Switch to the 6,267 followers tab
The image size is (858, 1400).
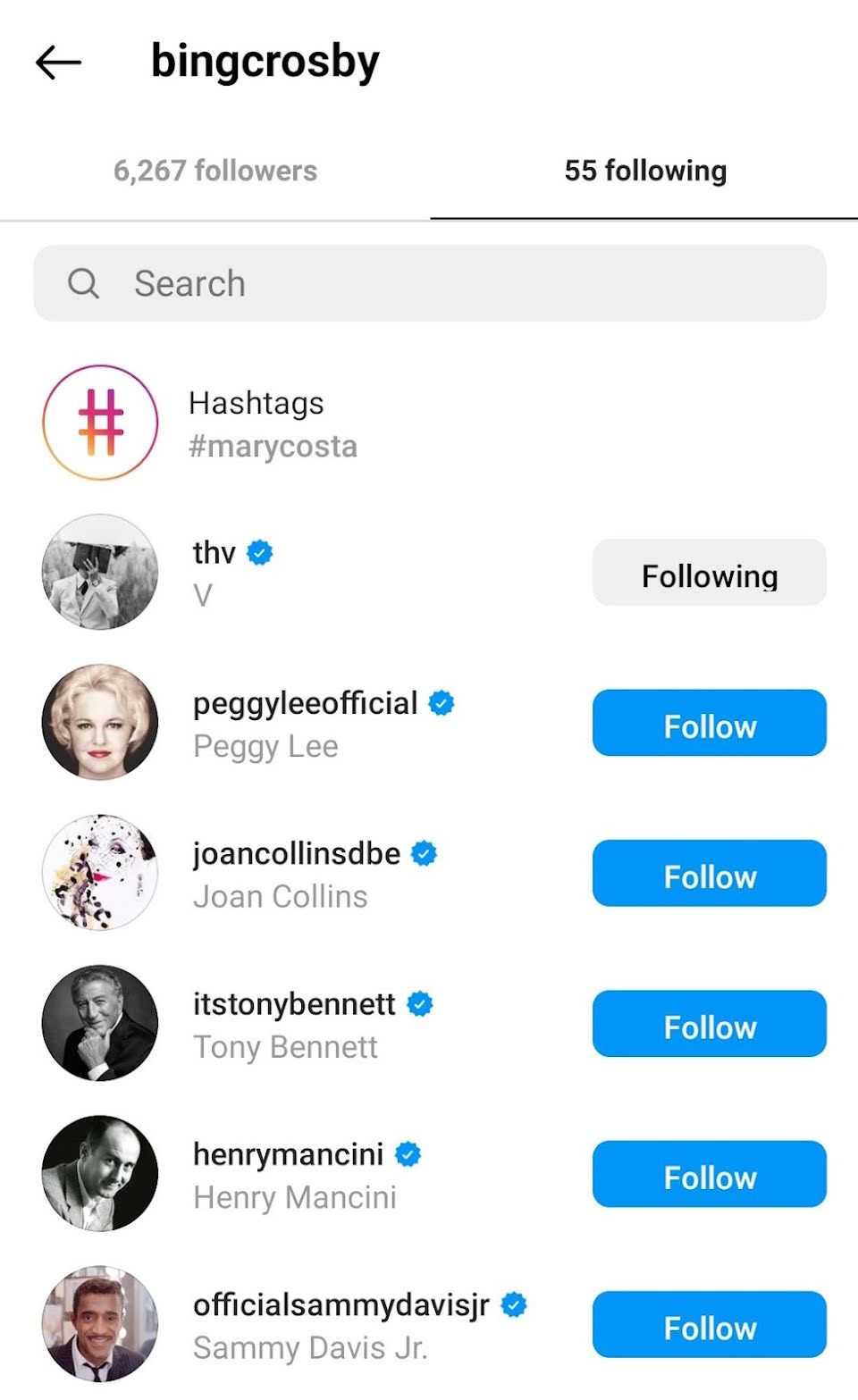point(215,171)
